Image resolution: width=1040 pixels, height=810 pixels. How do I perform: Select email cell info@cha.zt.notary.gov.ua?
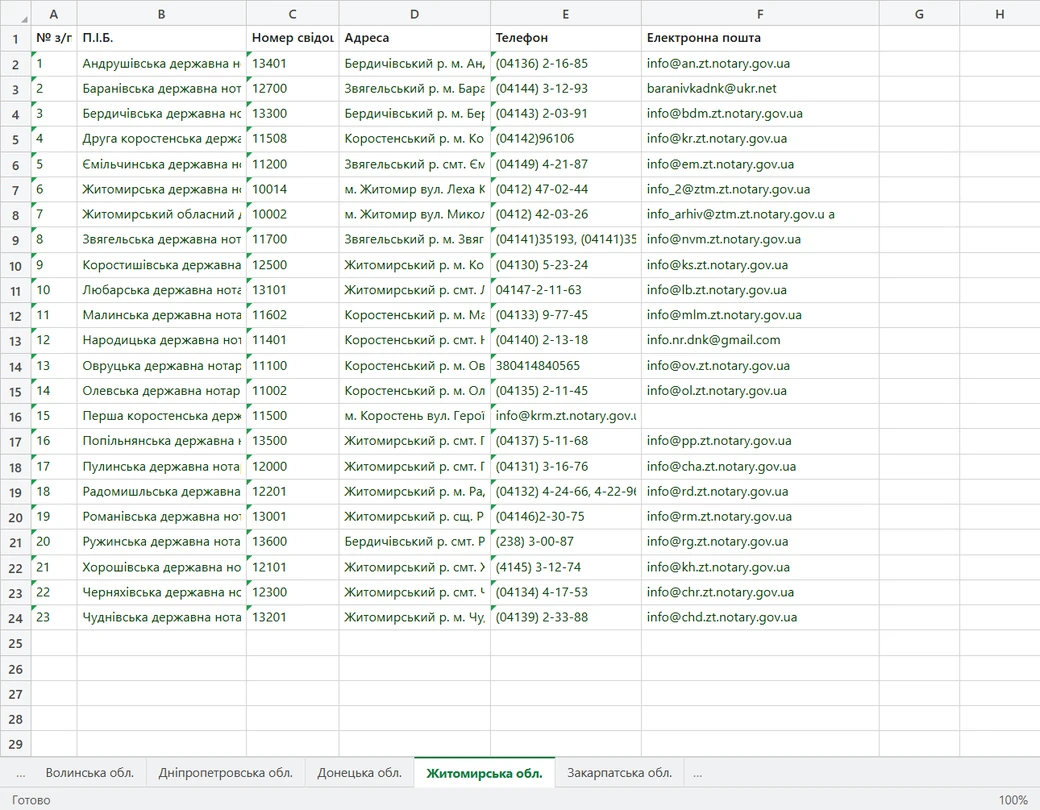point(760,466)
